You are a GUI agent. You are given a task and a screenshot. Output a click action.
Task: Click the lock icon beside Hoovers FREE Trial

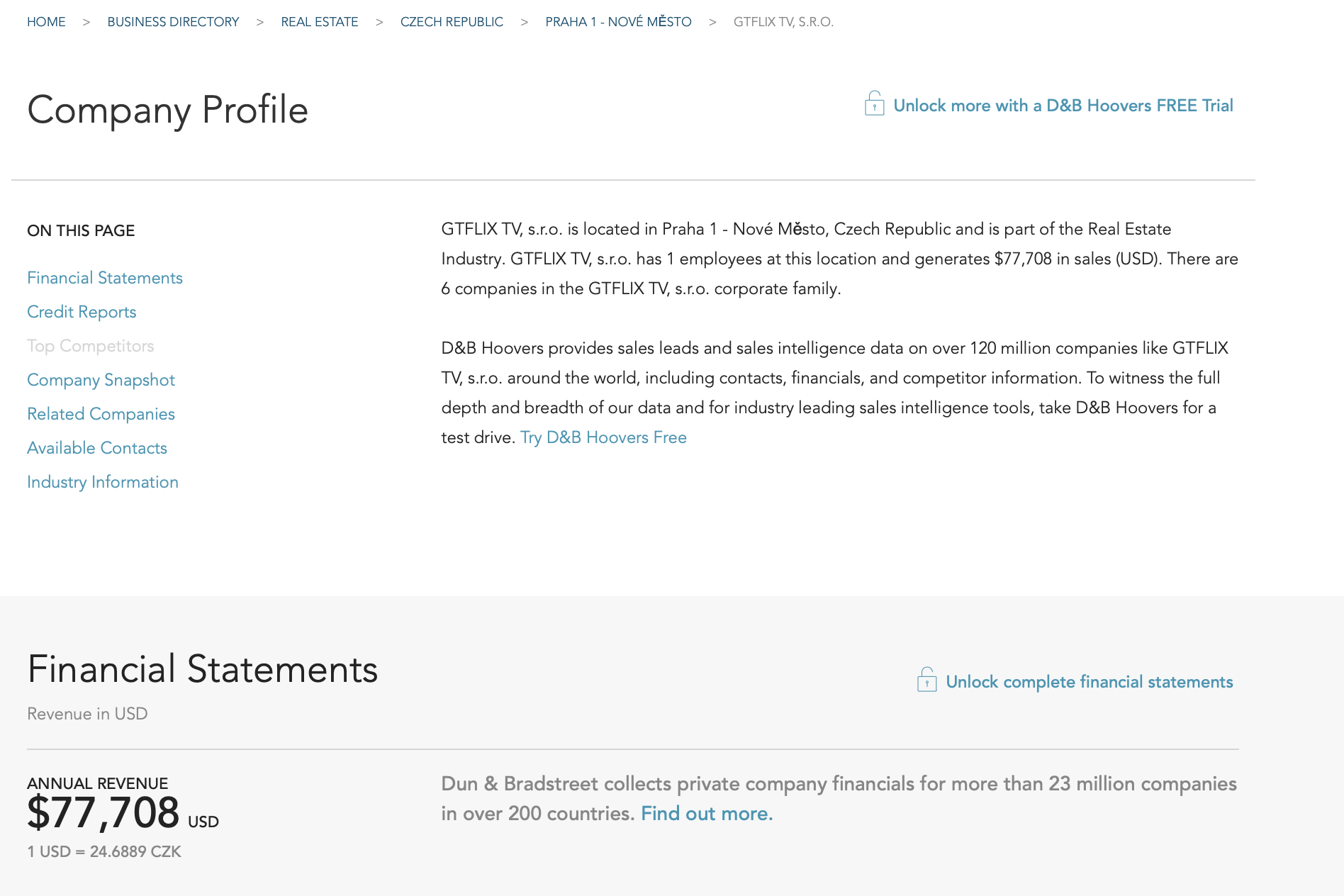coord(874,104)
